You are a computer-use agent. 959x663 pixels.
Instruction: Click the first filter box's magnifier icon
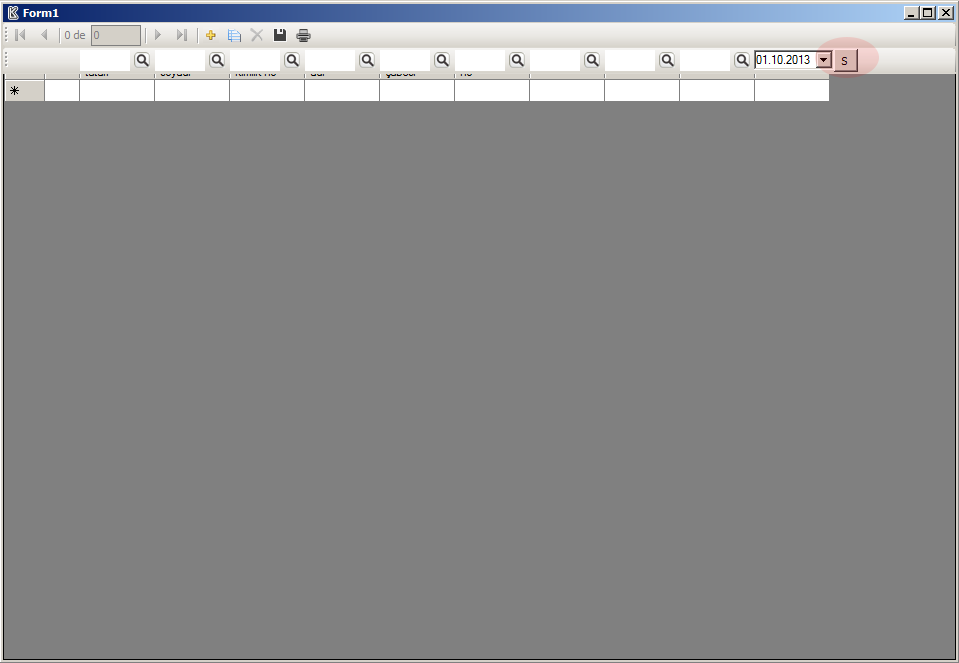pos(142,60)
